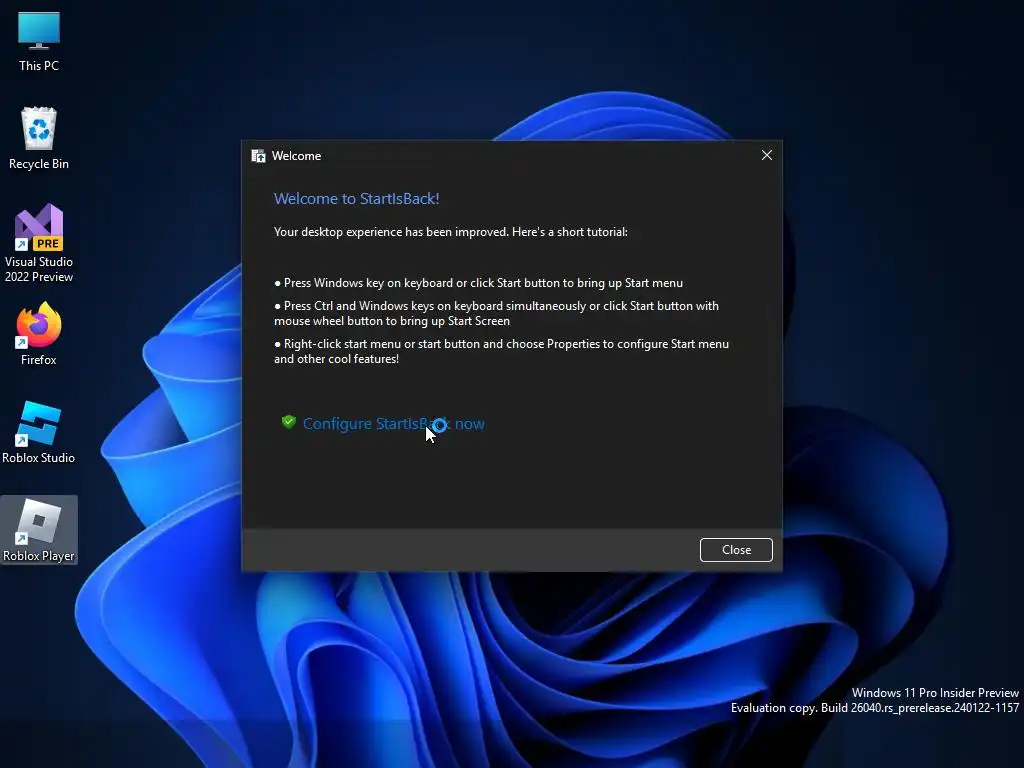Select the Roblox Player shortcut icon
The width and height of the screenshot is (1024, 768).
39,530
